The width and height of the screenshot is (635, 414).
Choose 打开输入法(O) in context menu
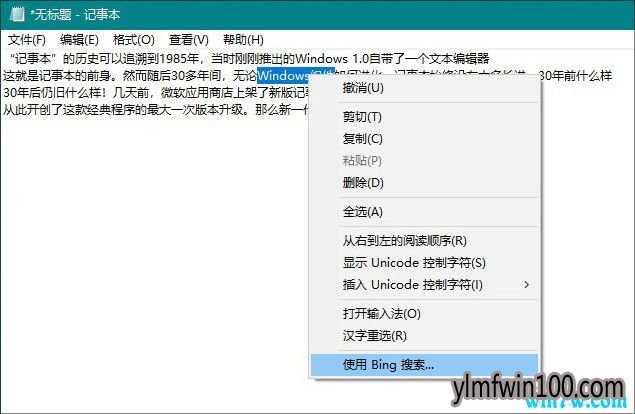(424, 314)
